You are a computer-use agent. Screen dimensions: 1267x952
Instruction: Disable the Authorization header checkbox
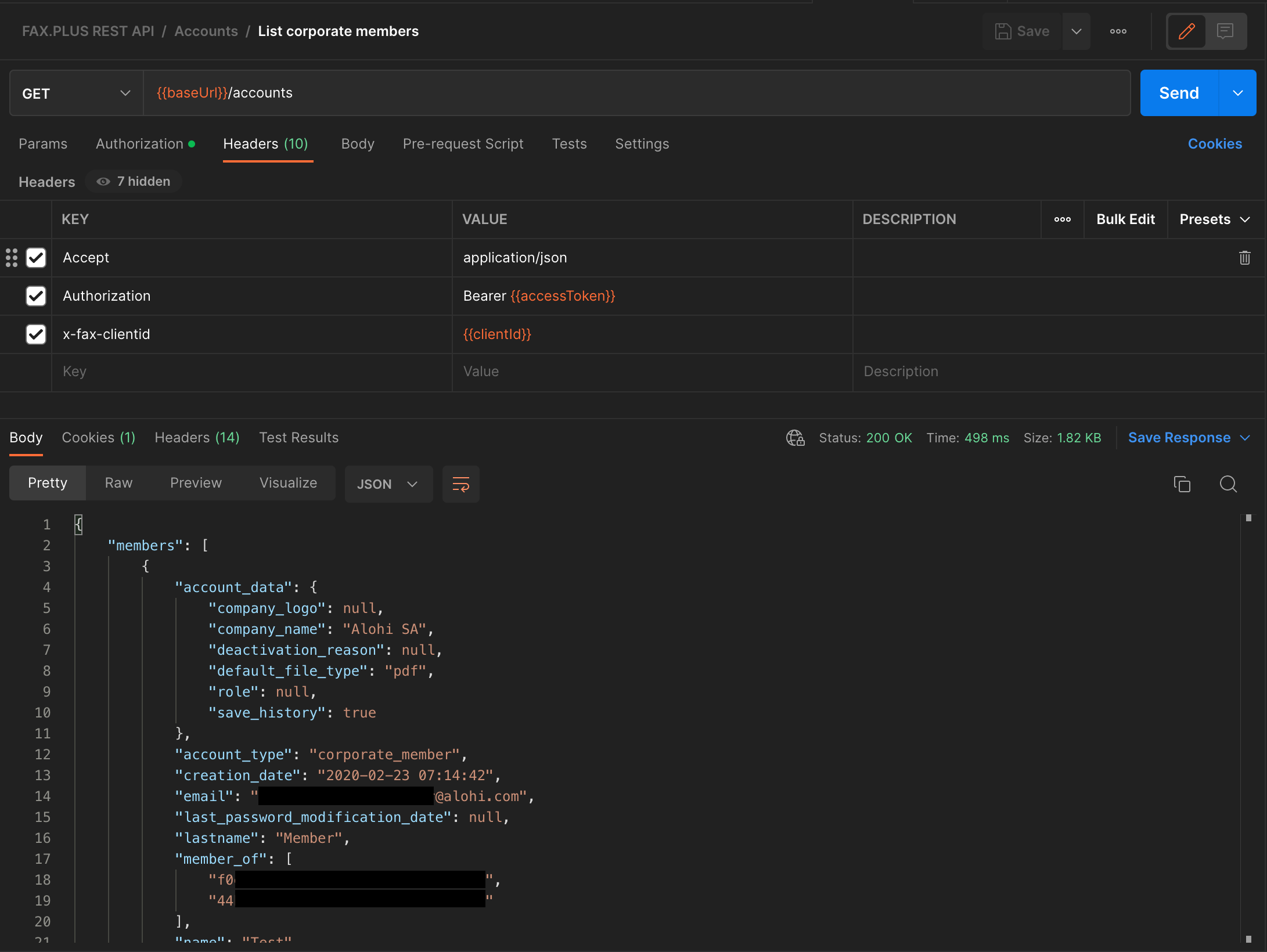[x=36, y=296]
